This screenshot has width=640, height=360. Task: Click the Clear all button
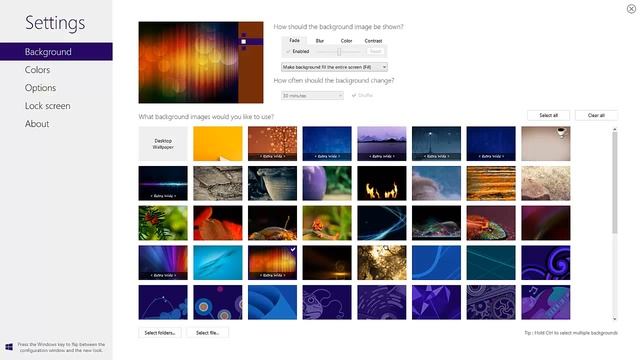coord(596,116)
